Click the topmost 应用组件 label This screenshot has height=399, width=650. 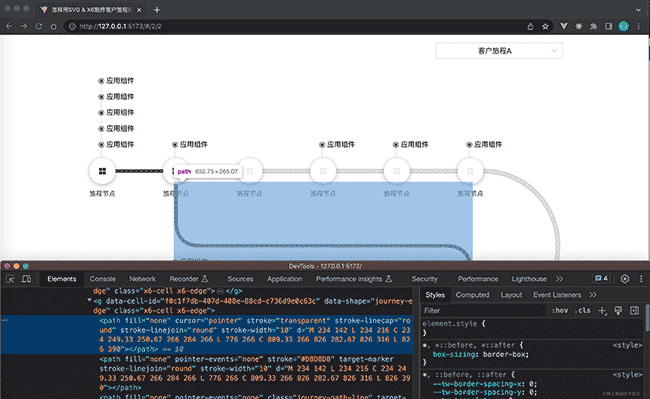coord(120,81)
